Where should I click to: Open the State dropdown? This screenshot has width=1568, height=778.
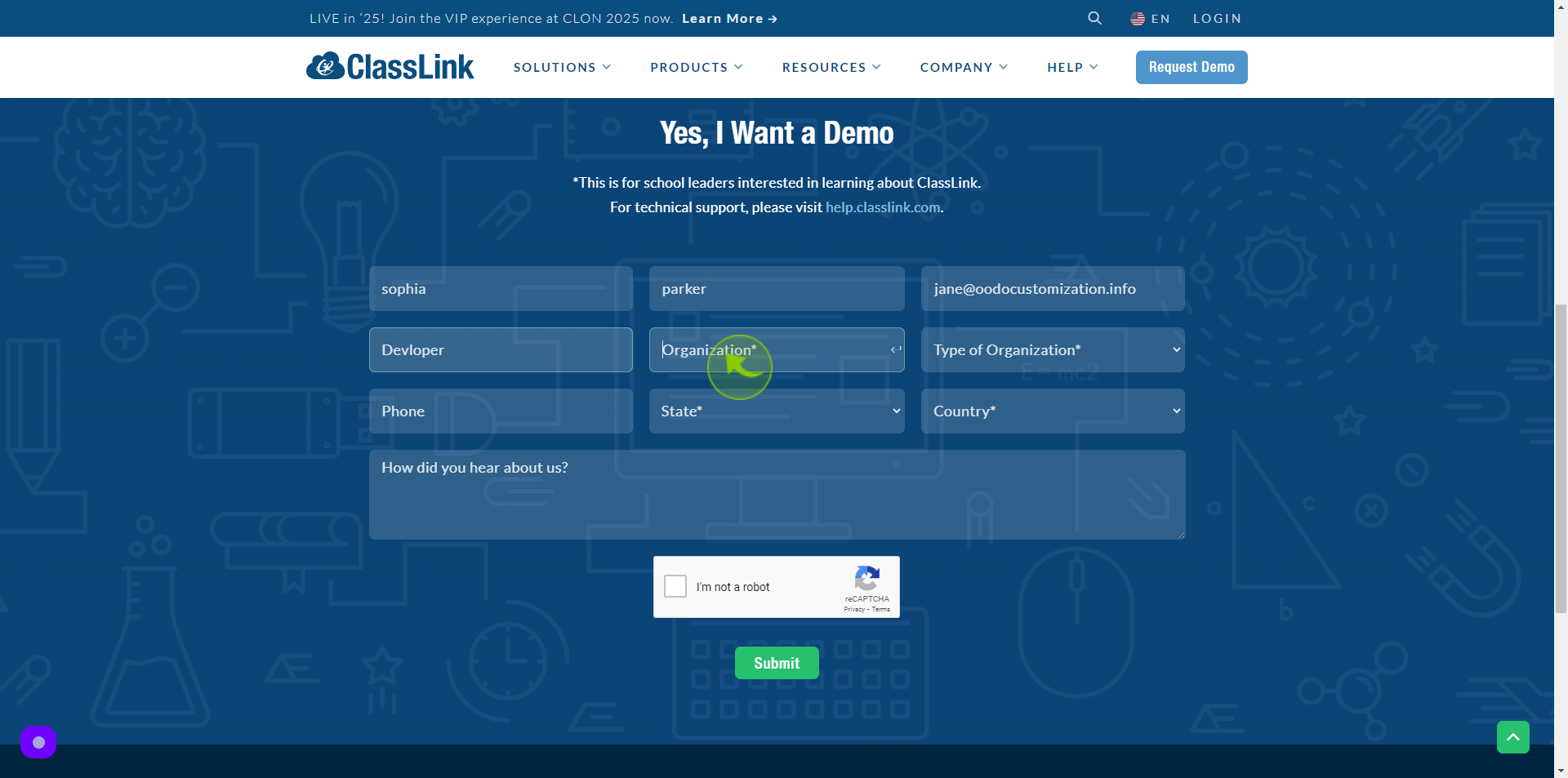(x=777, y=411)
